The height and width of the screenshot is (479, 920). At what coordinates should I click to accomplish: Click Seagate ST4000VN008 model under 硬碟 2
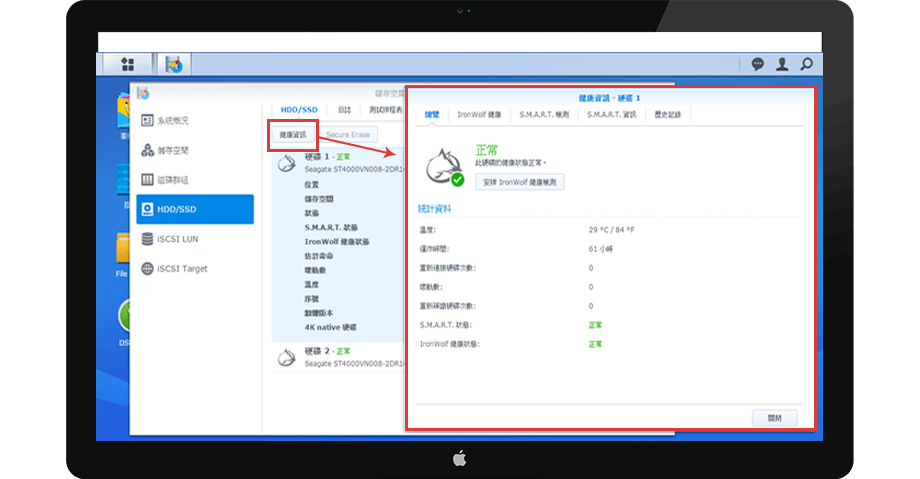point(354,364)
